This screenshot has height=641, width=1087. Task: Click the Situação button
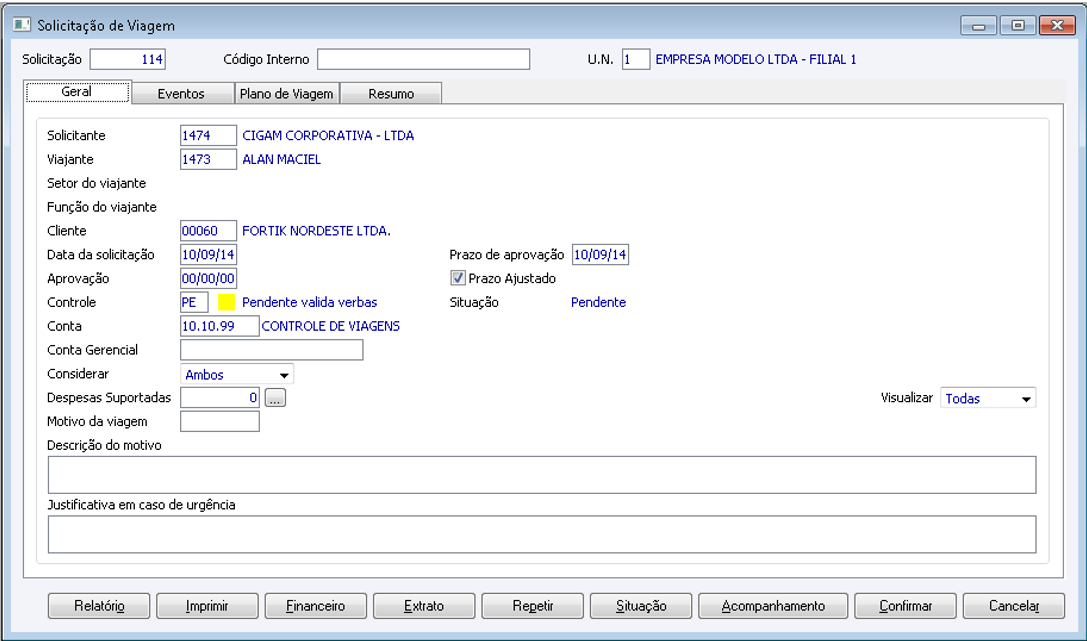click(x=641, y=606)
